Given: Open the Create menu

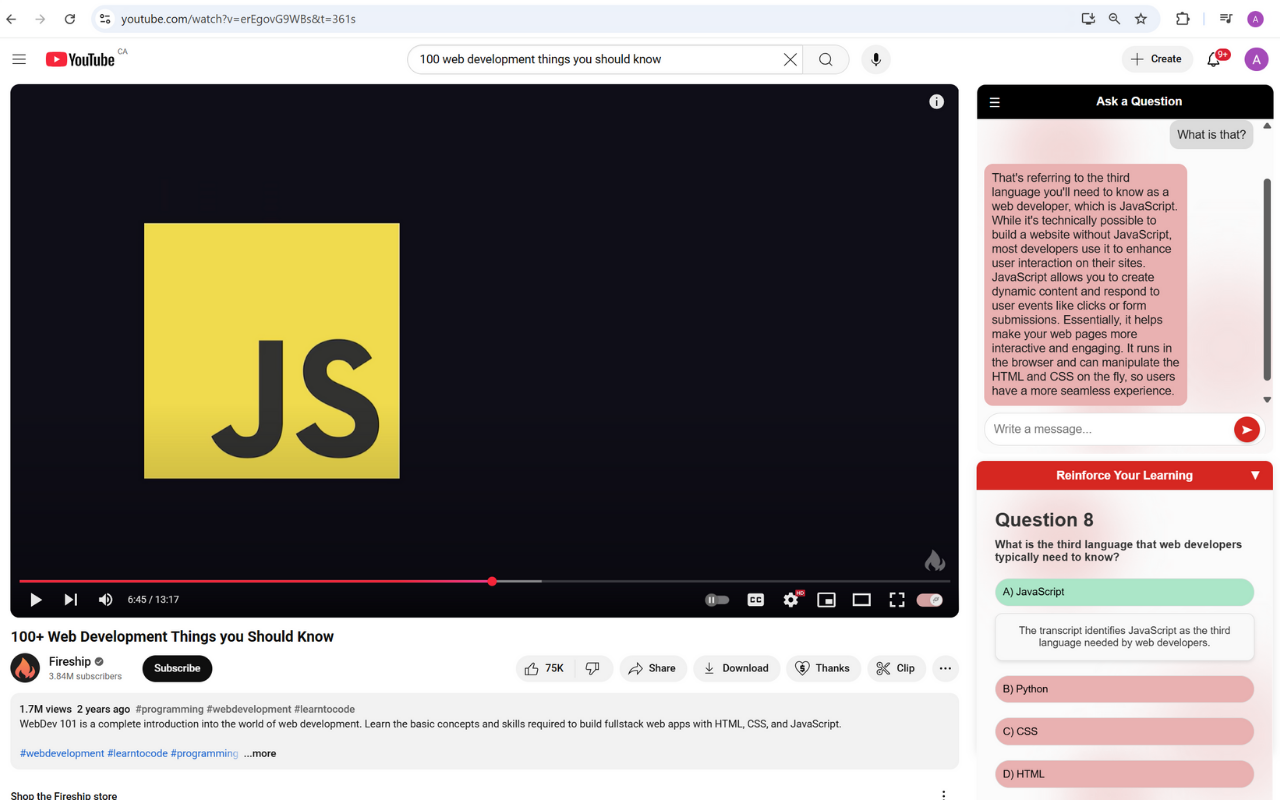Looking at the screenshot, I should coord(1157,59).
